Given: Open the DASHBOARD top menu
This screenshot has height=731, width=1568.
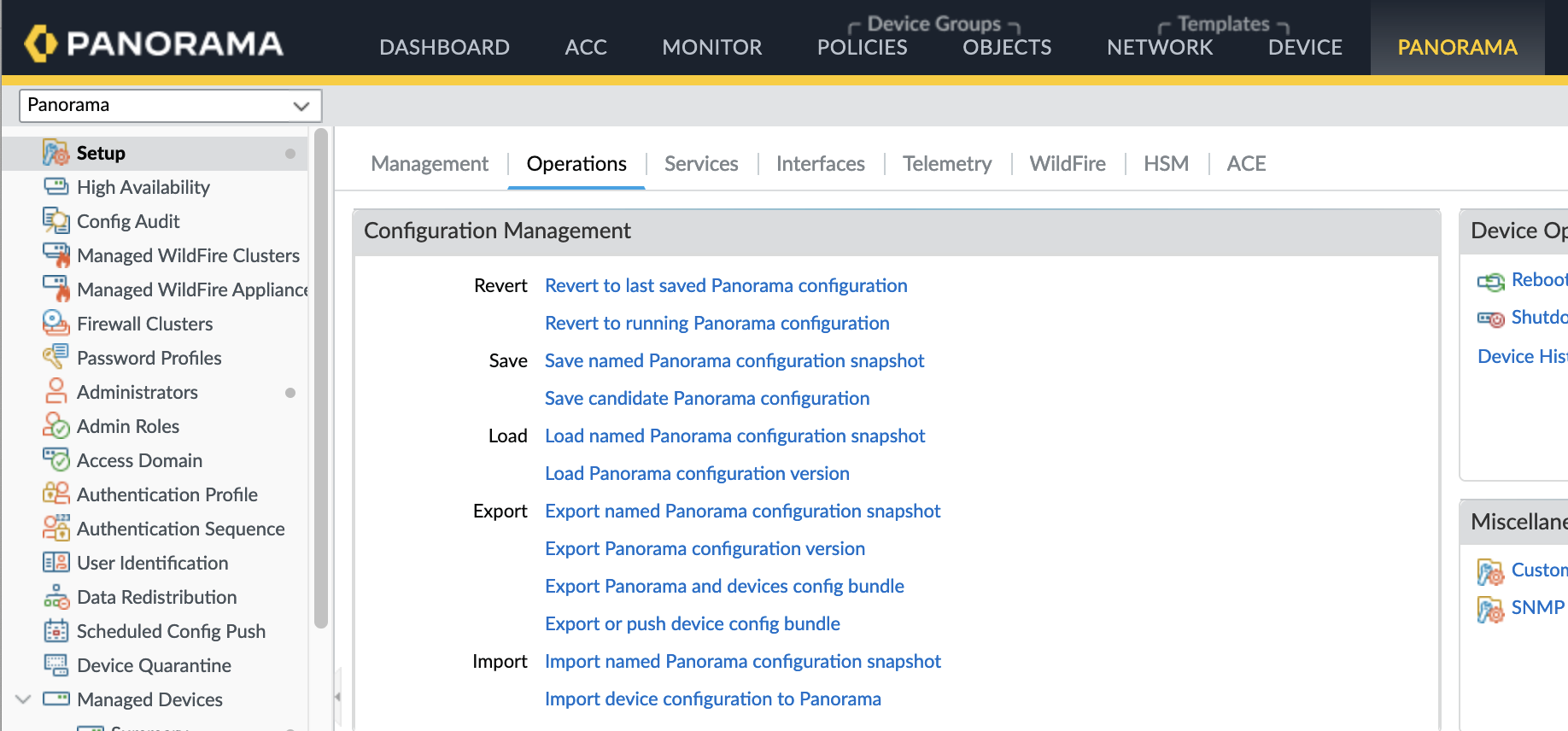Looking at the screenshot, I should (444, 47).
